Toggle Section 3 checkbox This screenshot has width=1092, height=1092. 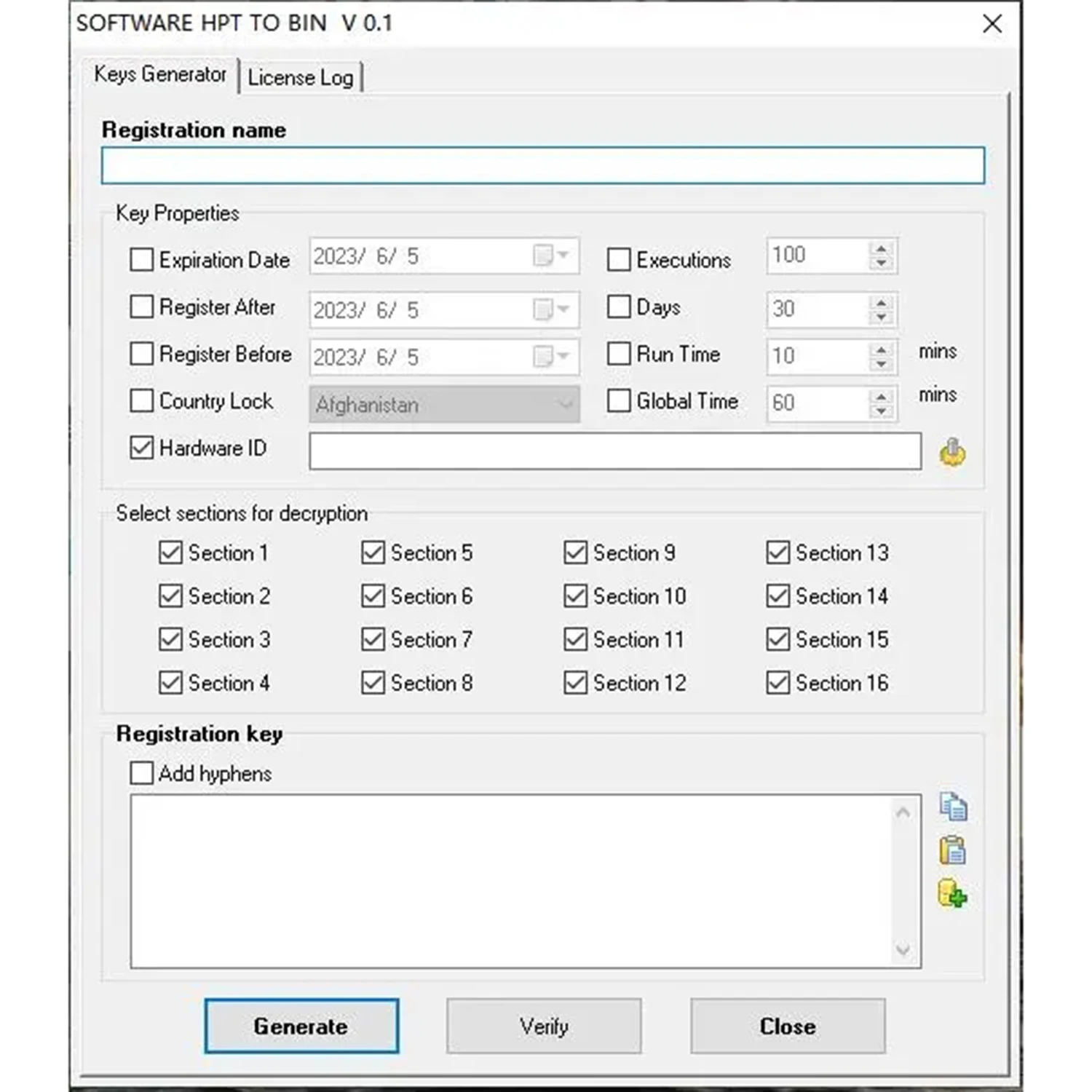tap(170, 639)
